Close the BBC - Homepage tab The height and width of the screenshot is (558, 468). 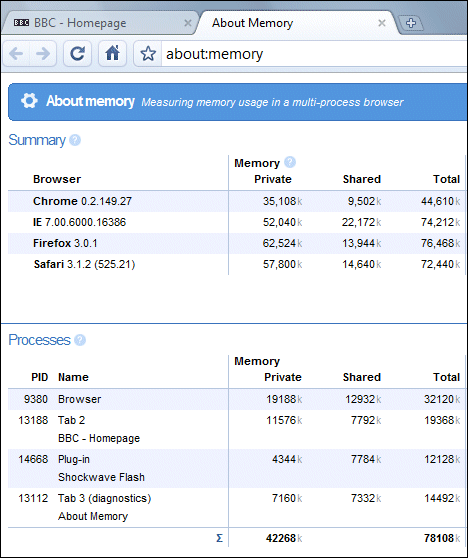pos(188,23)
